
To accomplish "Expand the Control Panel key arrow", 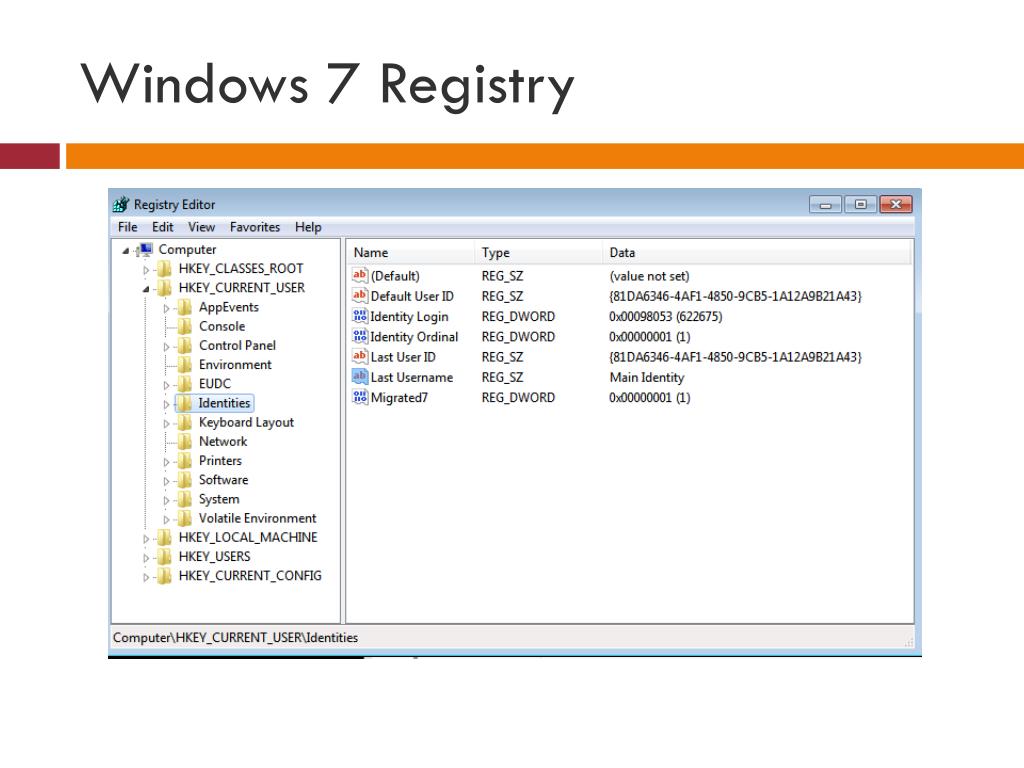I will tap(166, 347).
